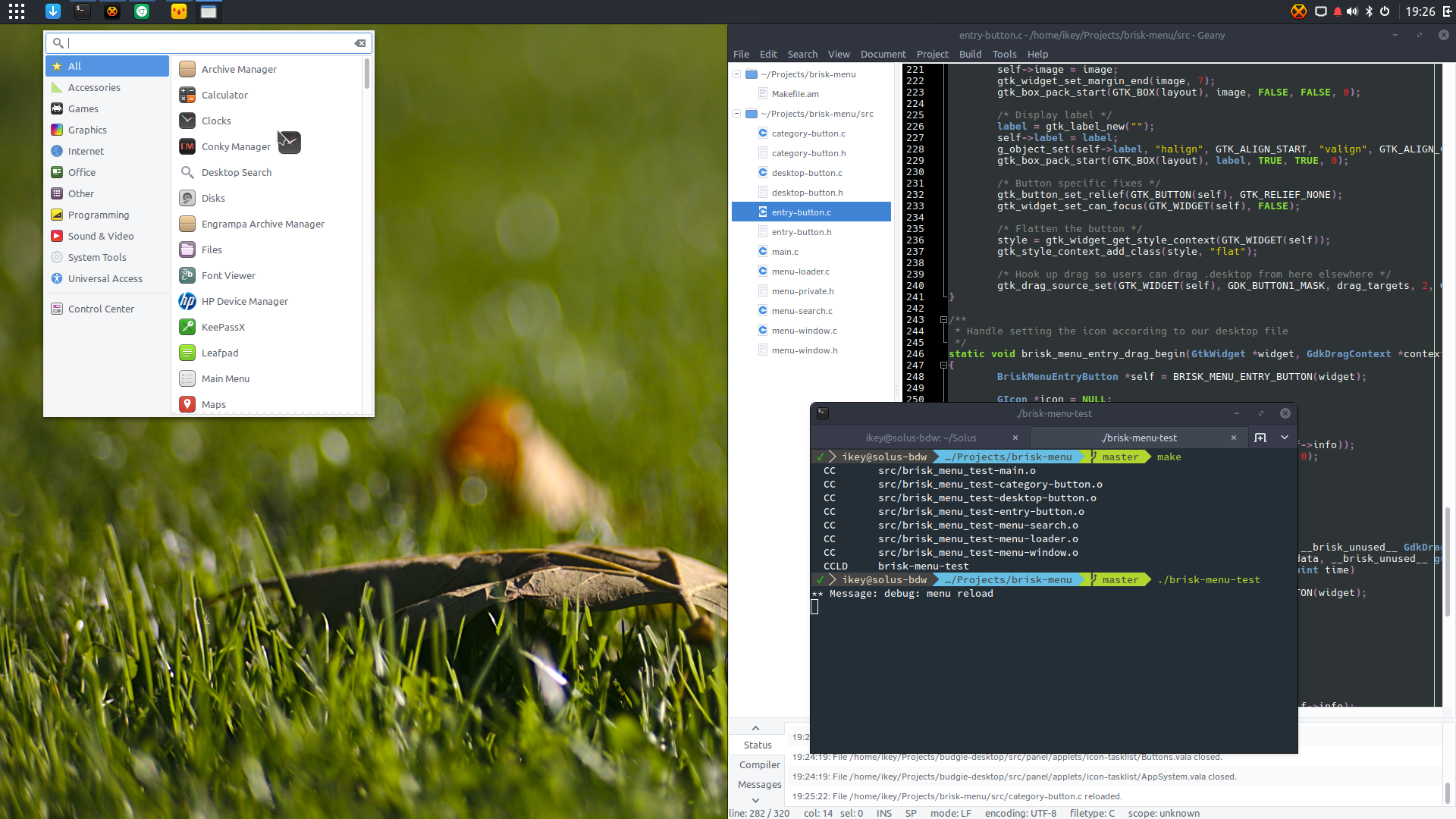Image resolution: width=1456 pixels, height=819 pixels.
Task: Open HP Device Manager entry
Action: point(267,301)
